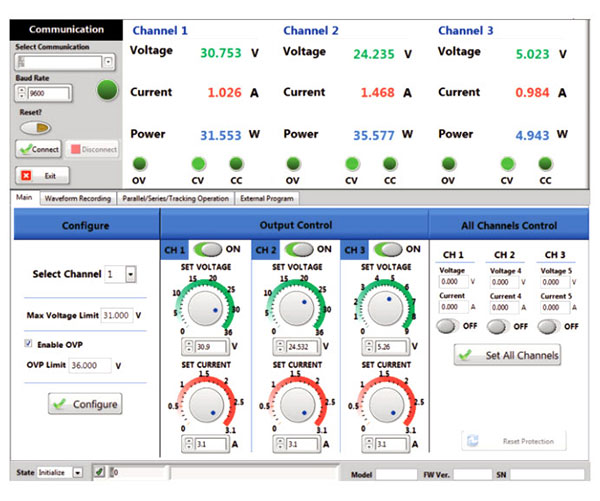This screenshot has height=501, width=600.
Task: Uncheck the Enable OVP checkbox
Action: pos(28,343)
